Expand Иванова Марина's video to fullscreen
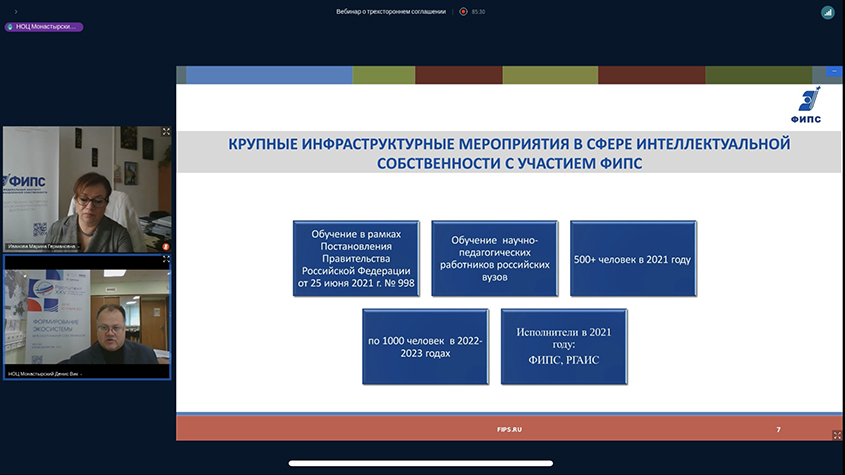845x475 pixels. click(x=166, y=132)
